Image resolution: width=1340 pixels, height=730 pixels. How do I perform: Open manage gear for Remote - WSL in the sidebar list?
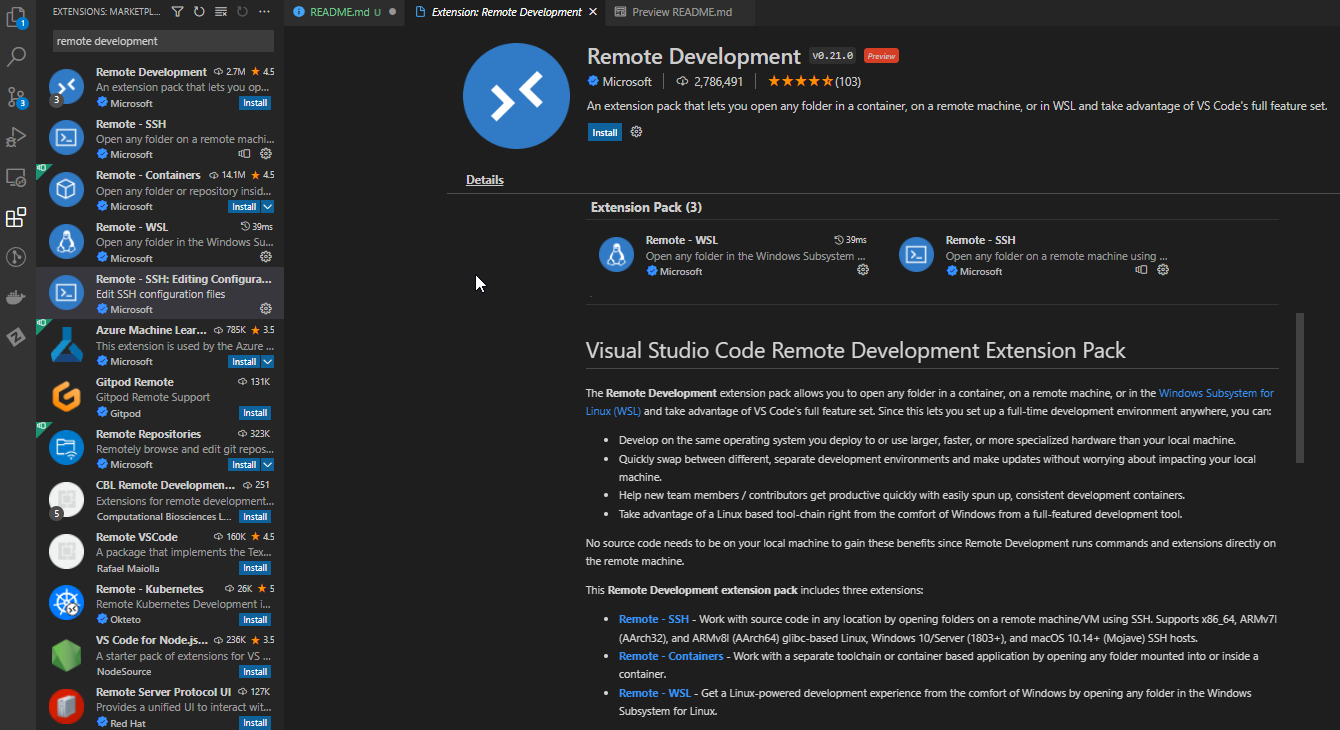(x=266, y=257)
